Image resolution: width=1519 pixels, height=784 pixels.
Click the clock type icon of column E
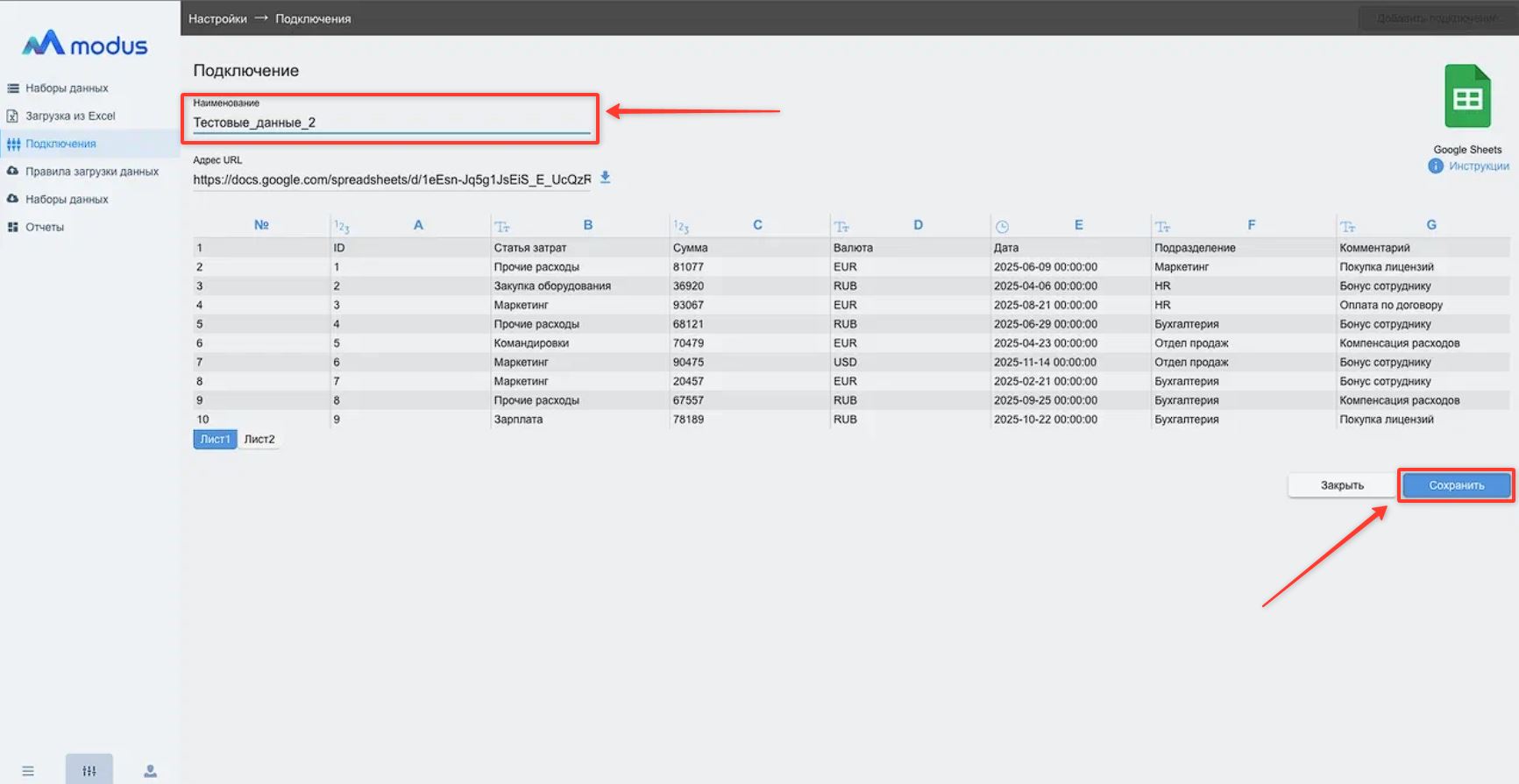(1002, 227)
